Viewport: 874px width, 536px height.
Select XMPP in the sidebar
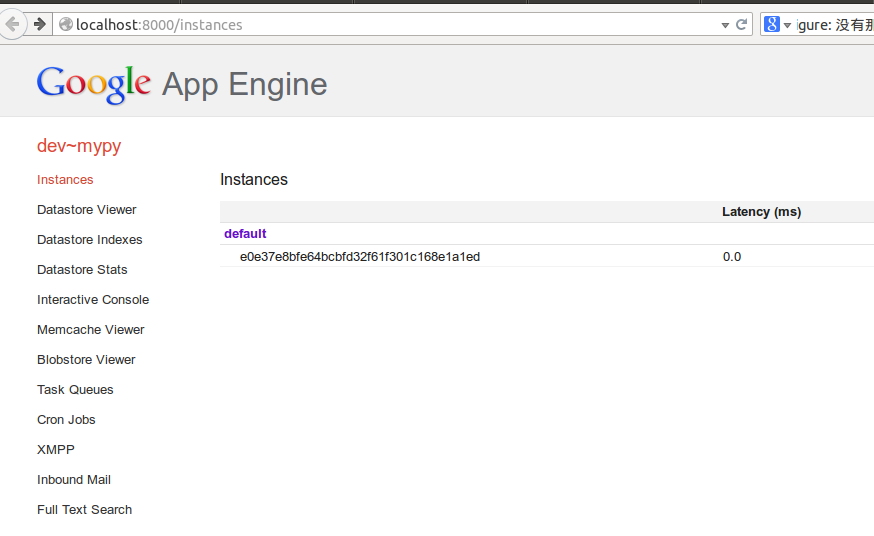pos(55,450)
